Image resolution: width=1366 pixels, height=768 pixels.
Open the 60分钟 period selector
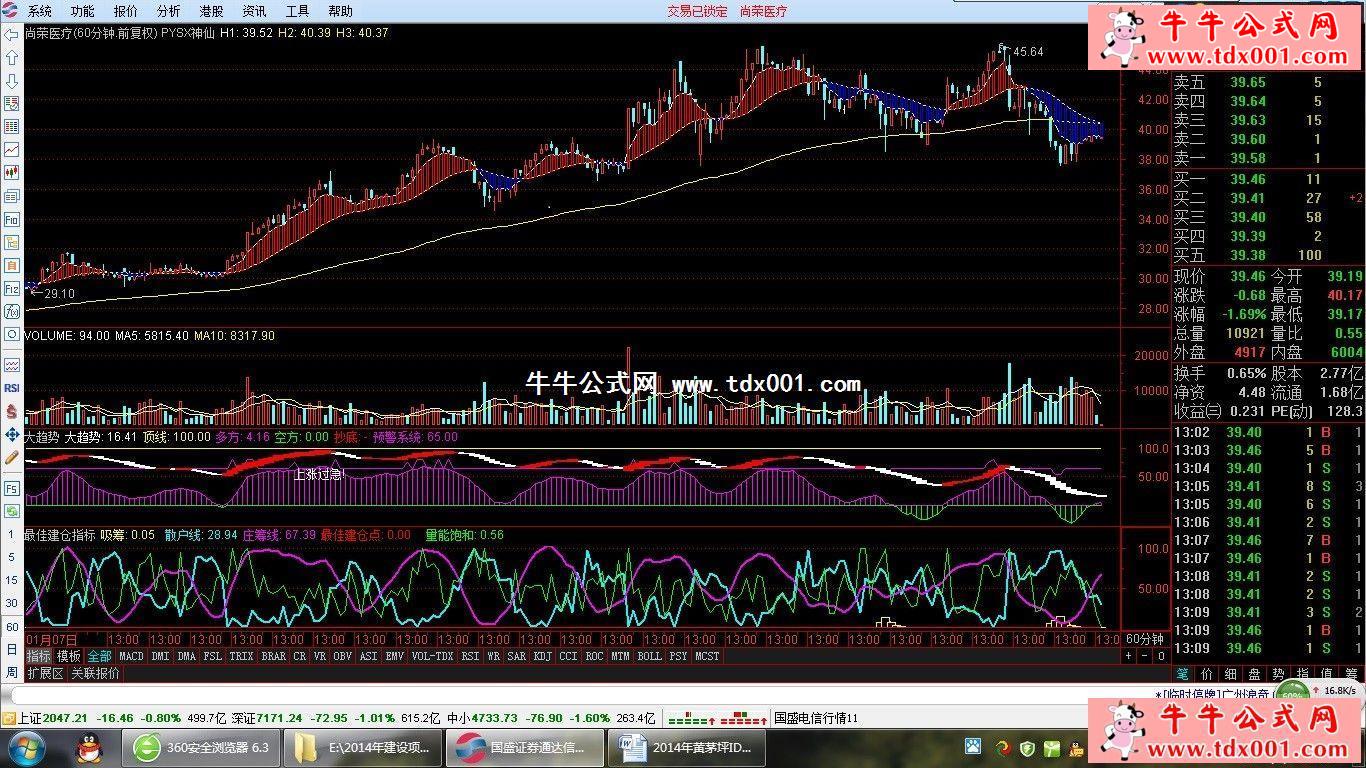[1145, 639]
